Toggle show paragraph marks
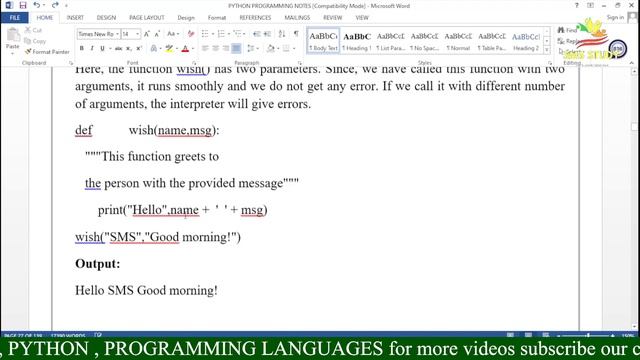Image resolution: width=640 pixels, height=360 pixels. [296, 34]
